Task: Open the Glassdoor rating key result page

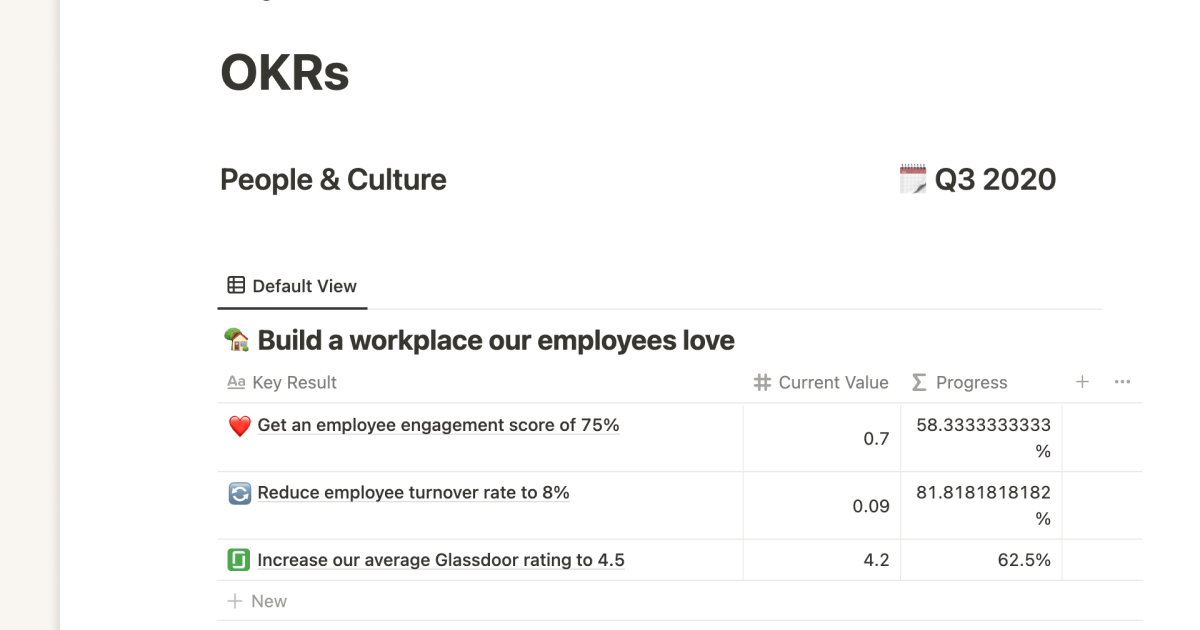Action: tap(440, 559)
